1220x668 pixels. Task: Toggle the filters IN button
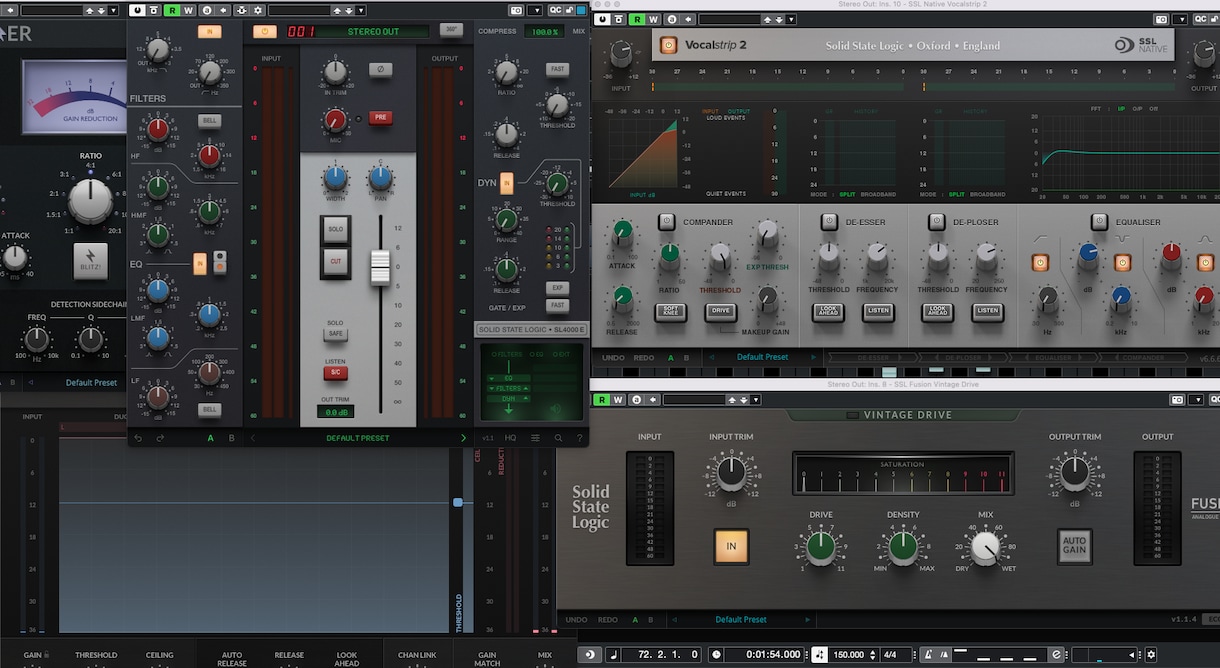(x=209, y=32)
